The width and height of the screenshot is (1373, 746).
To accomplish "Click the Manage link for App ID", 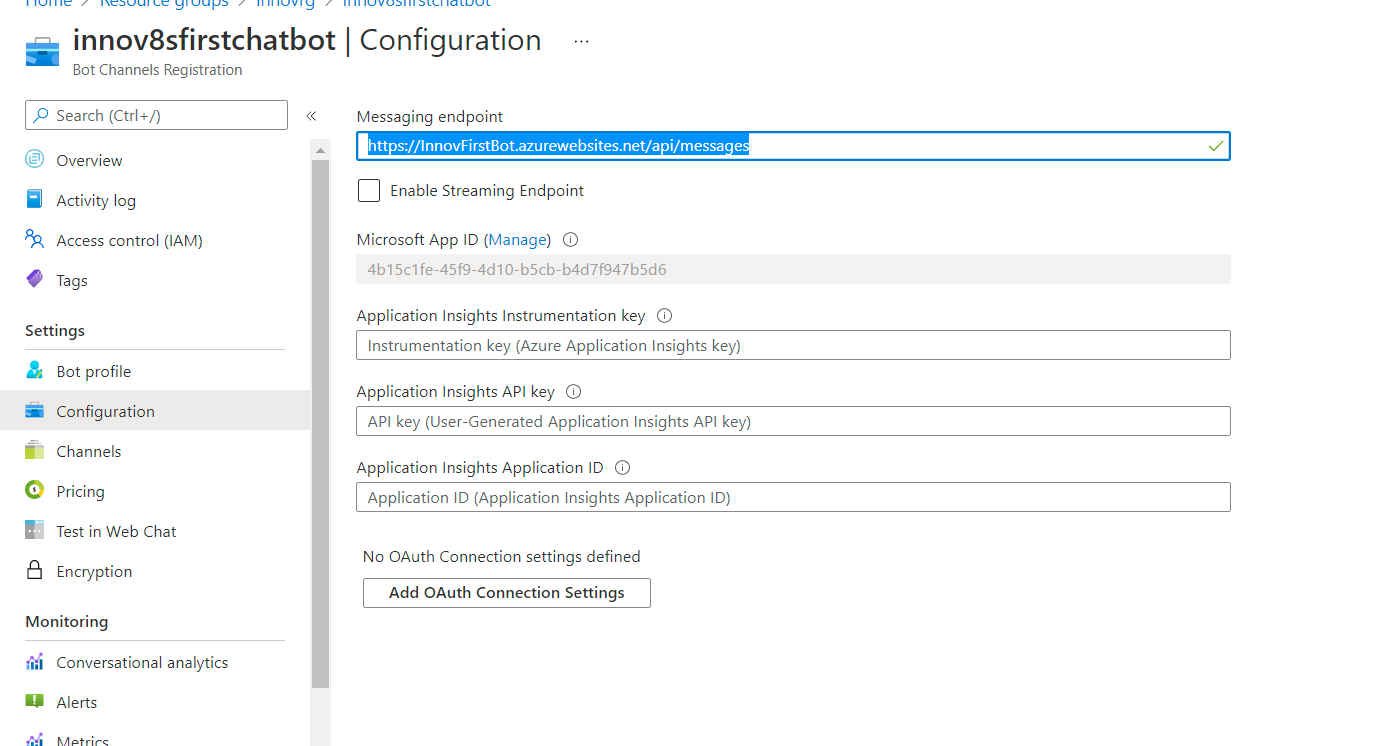I will pos(517,240).
